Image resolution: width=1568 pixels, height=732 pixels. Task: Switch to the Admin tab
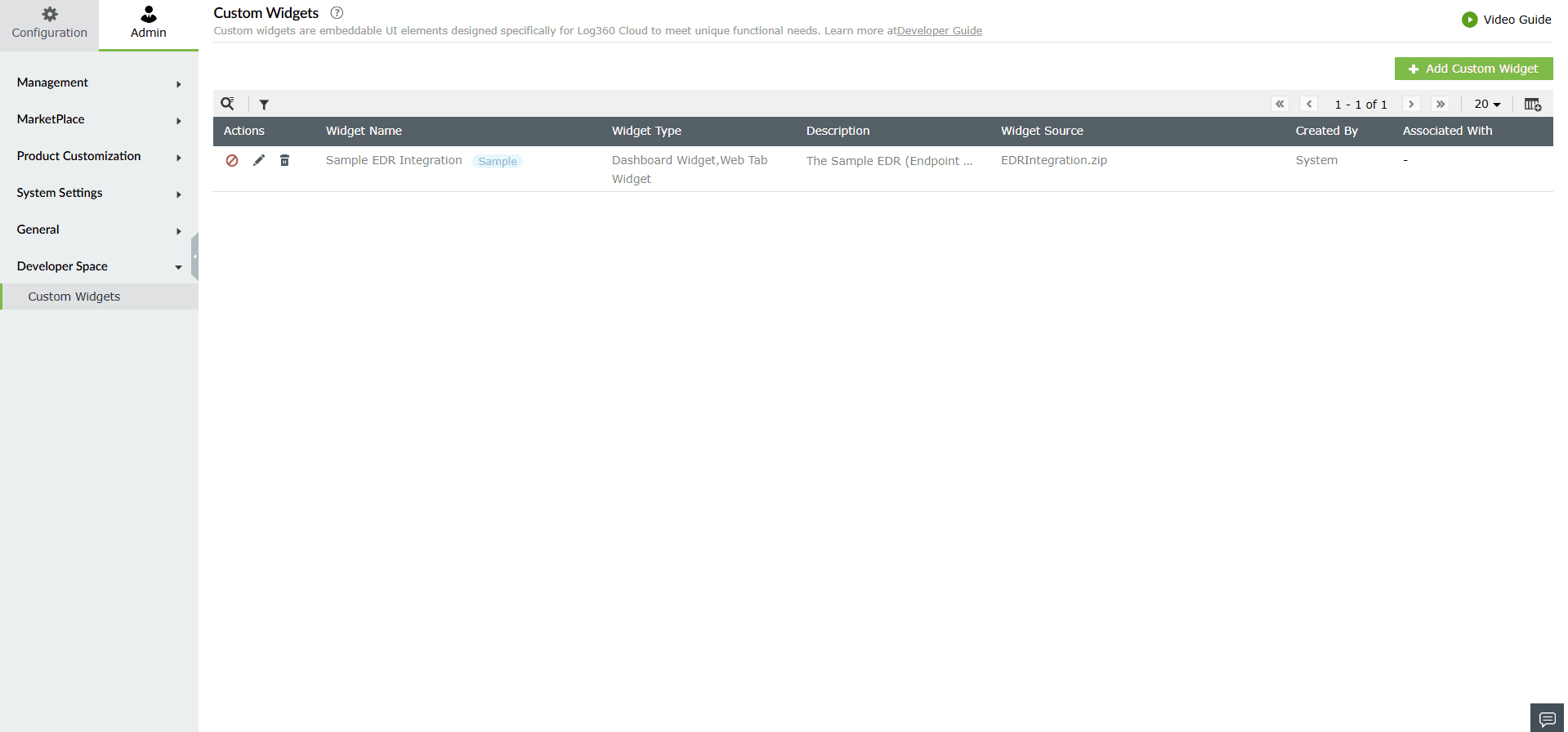[149, 25]
